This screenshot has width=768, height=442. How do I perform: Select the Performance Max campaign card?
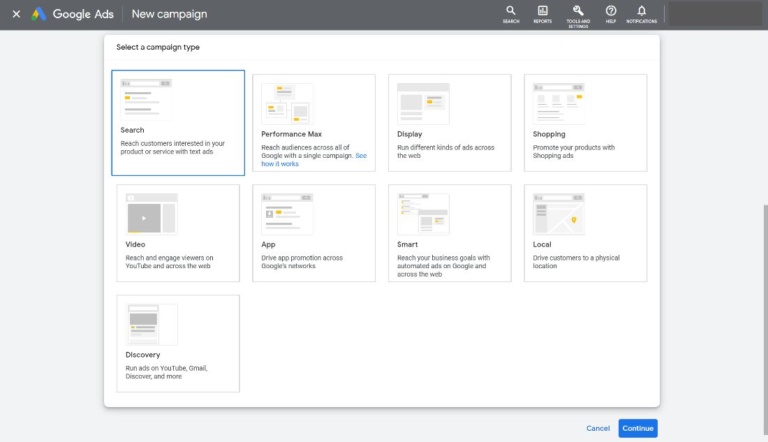pos(313,123)
